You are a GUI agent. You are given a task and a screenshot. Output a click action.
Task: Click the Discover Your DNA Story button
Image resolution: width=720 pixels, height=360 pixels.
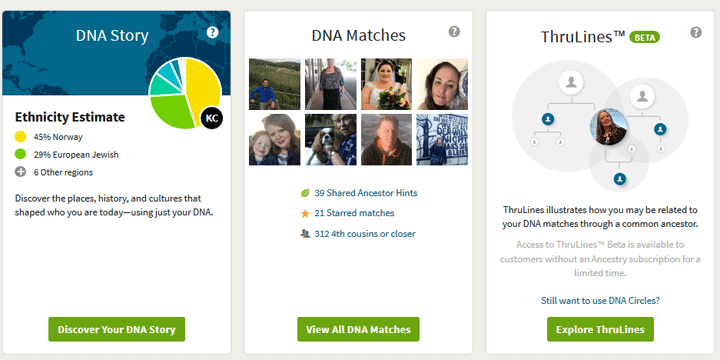pos(117,329)
